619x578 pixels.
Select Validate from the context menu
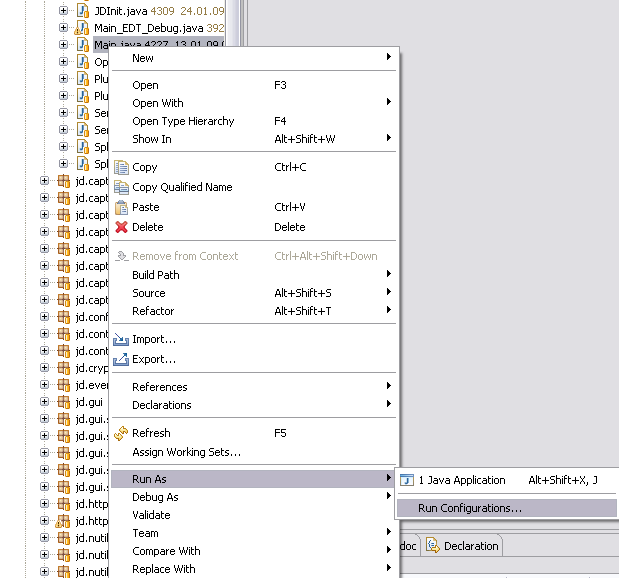151,515
